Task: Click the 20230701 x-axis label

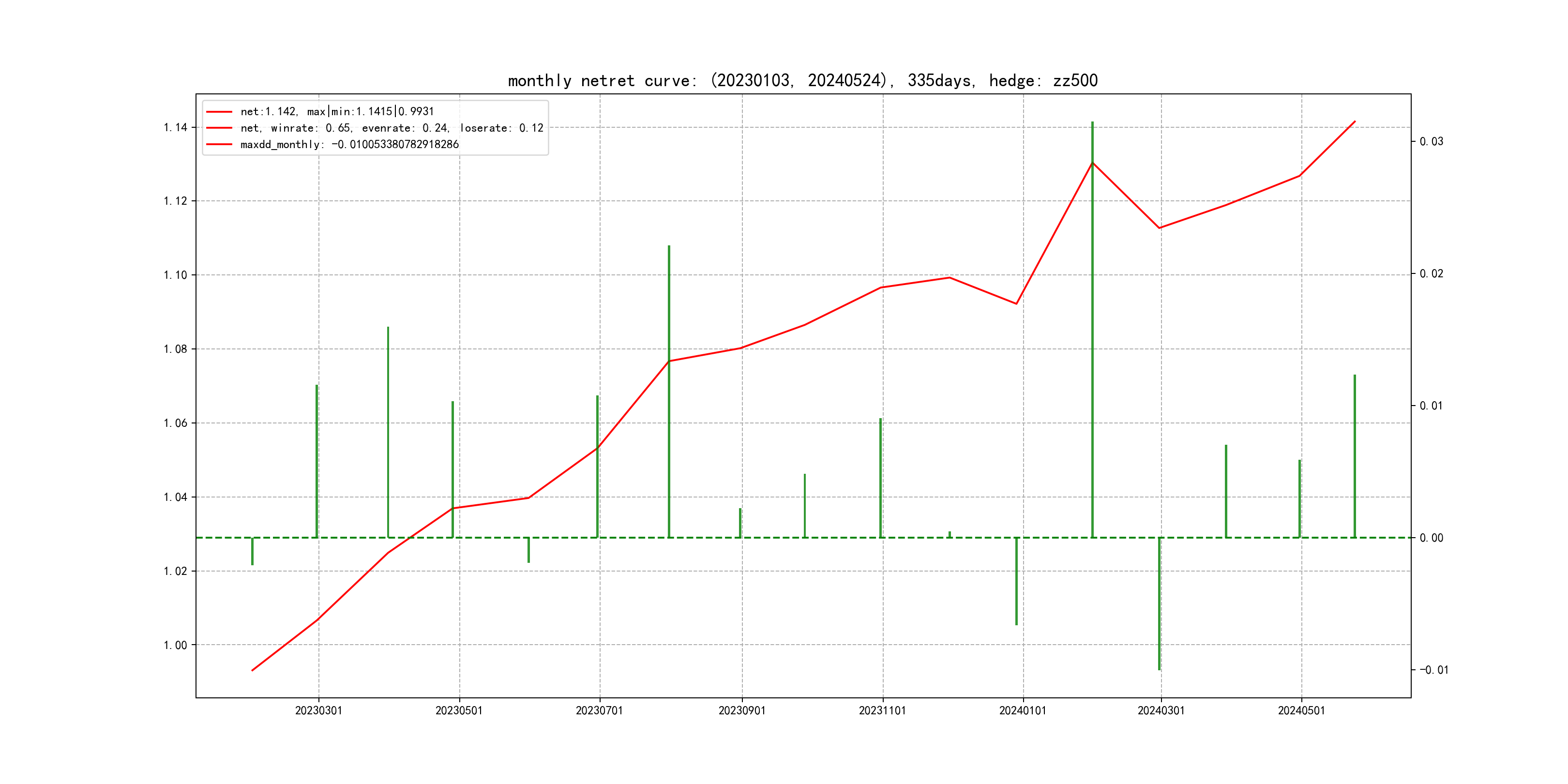Action: (599, 710)
